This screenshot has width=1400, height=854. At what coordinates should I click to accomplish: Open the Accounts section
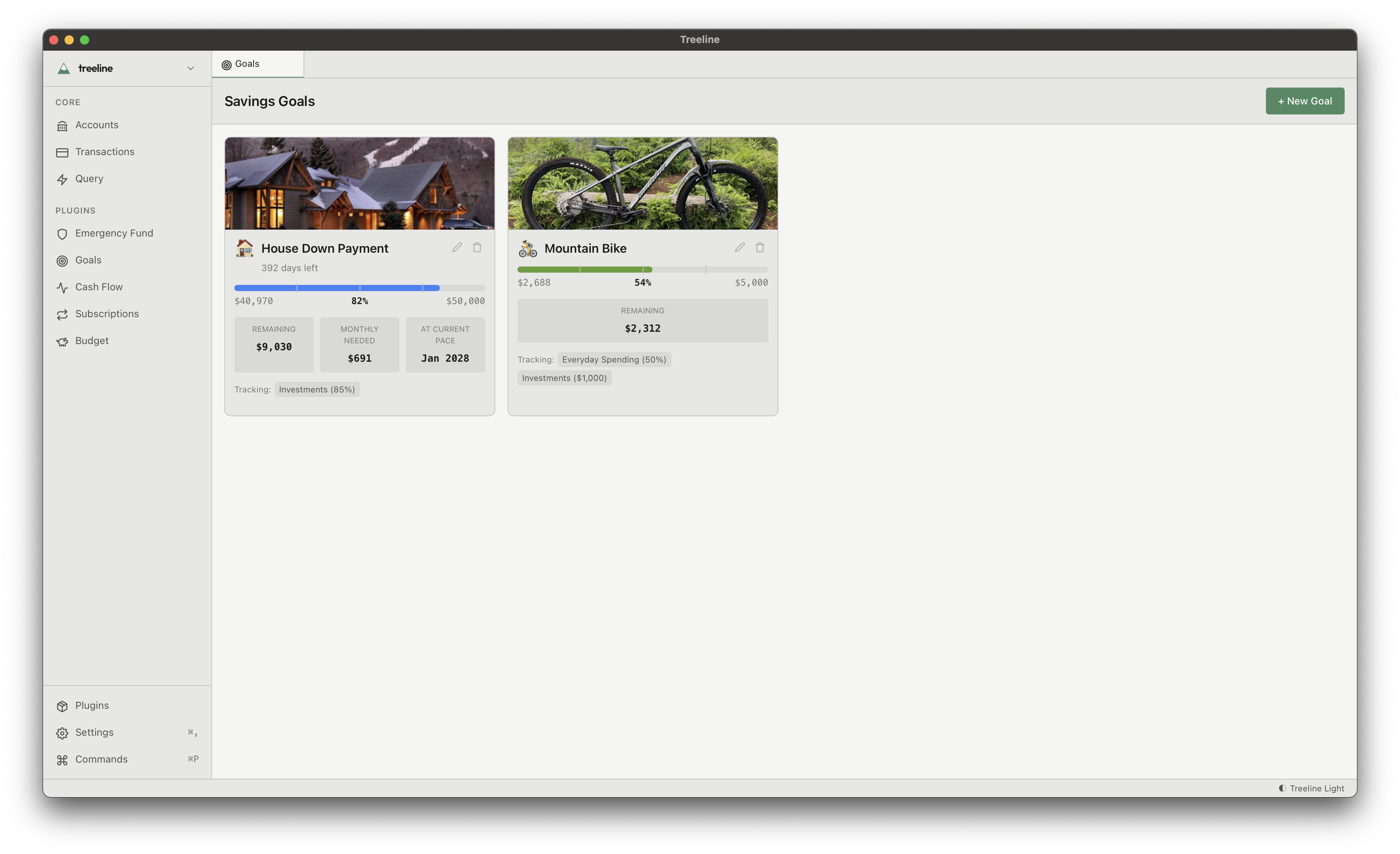click(x=96, y=125)
